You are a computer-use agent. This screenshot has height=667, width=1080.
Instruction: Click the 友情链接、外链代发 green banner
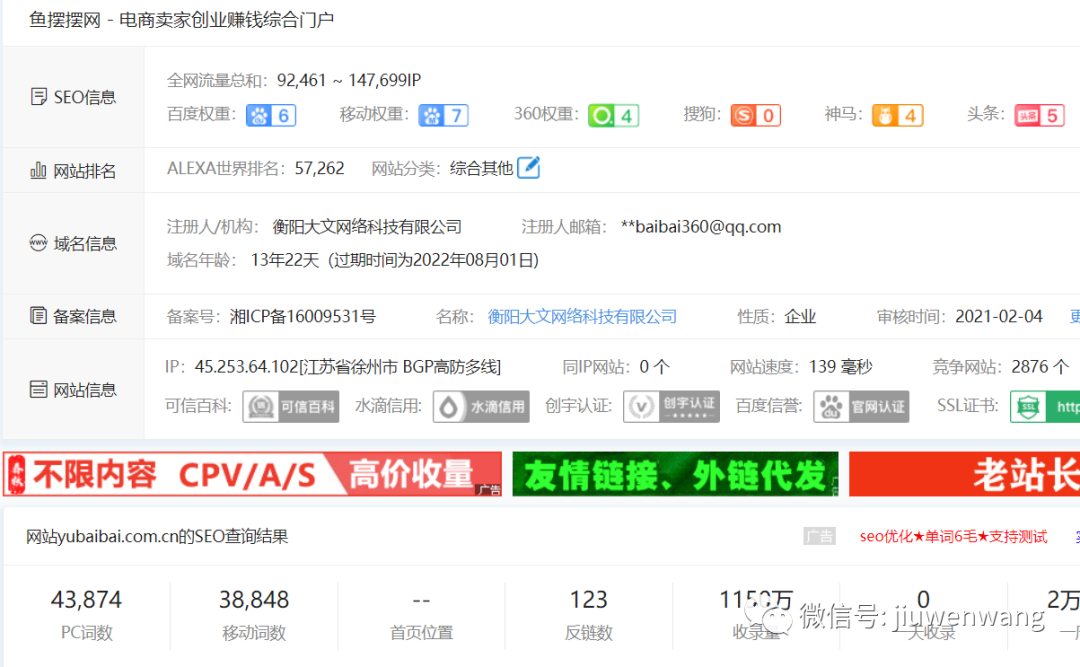[x=675, y=474]
